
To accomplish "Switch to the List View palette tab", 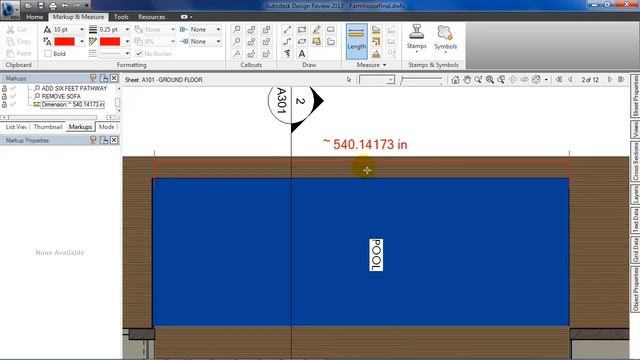I will click(x=16, y=127).
